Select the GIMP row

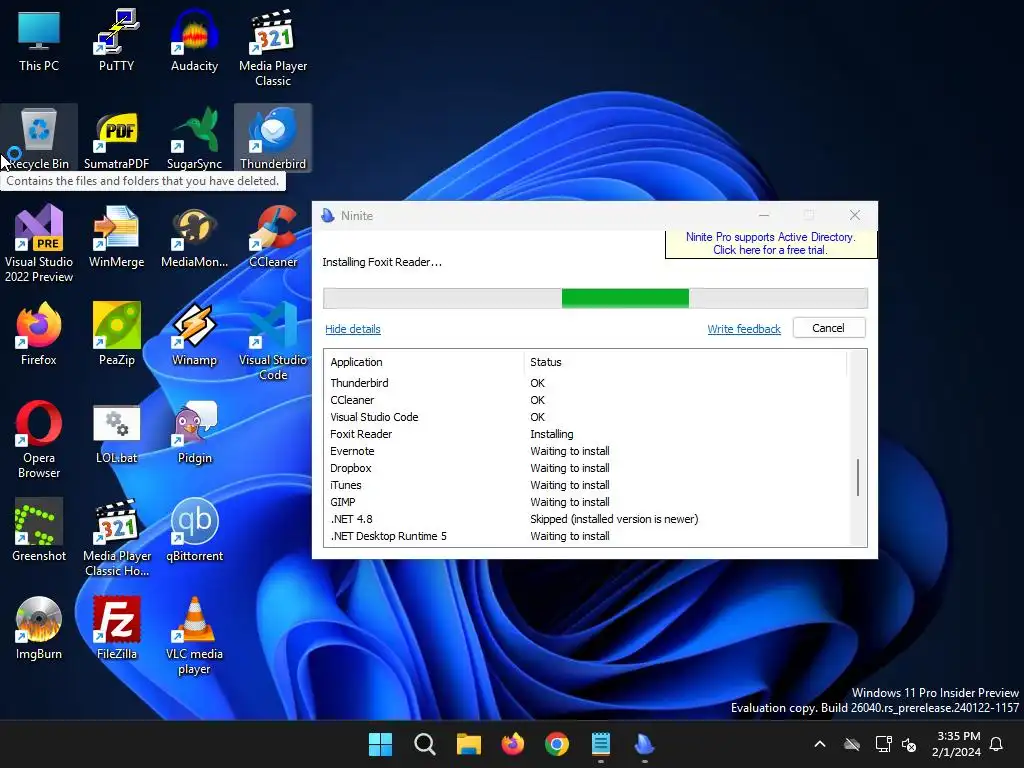pyautogui.click(x=588, y=502)
